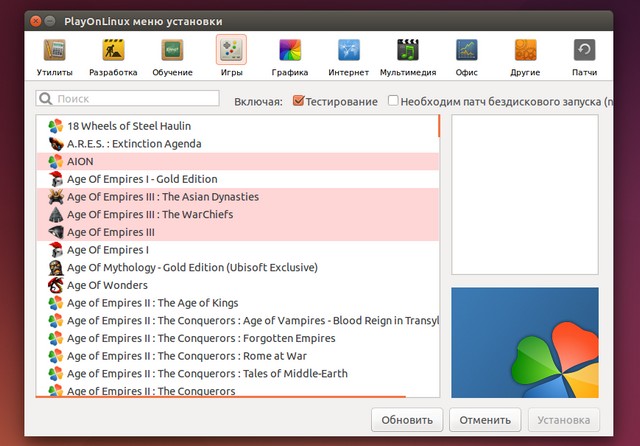Select 'Age of Empires II : The Age of Kings'
The width and height of the screenshot is (640, 446).
click(x=238, y=303)
